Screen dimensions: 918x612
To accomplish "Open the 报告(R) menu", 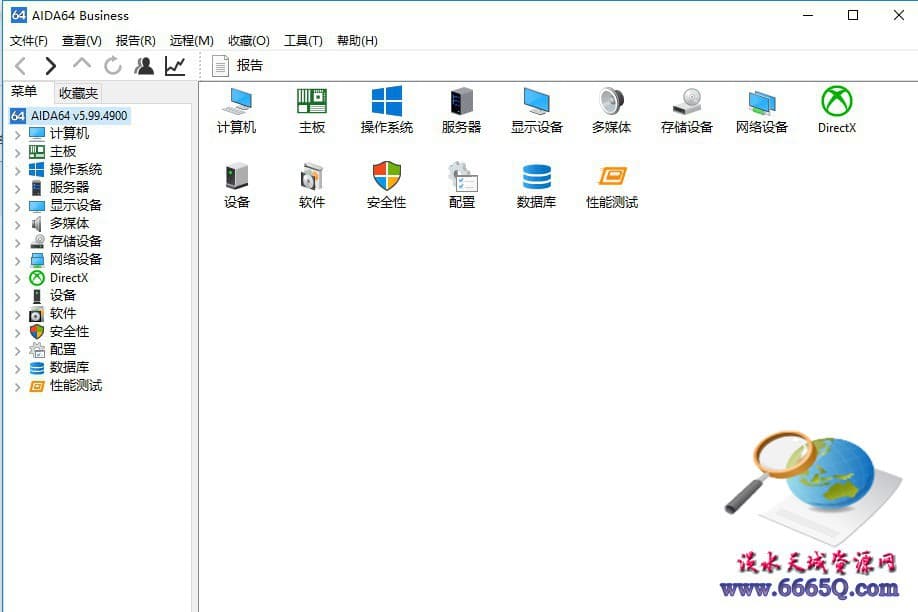I will pos(136,40).
